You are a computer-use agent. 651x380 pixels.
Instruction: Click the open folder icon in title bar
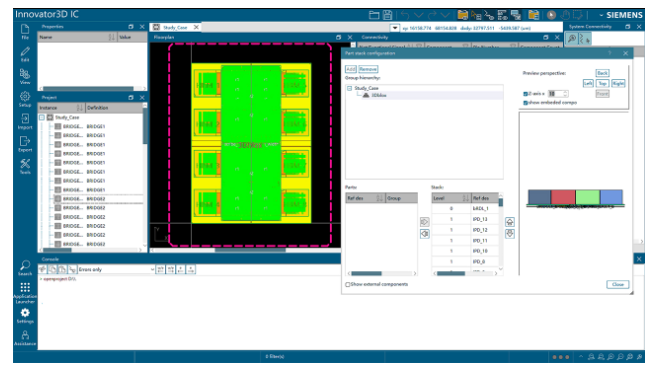tap(374, 15)
